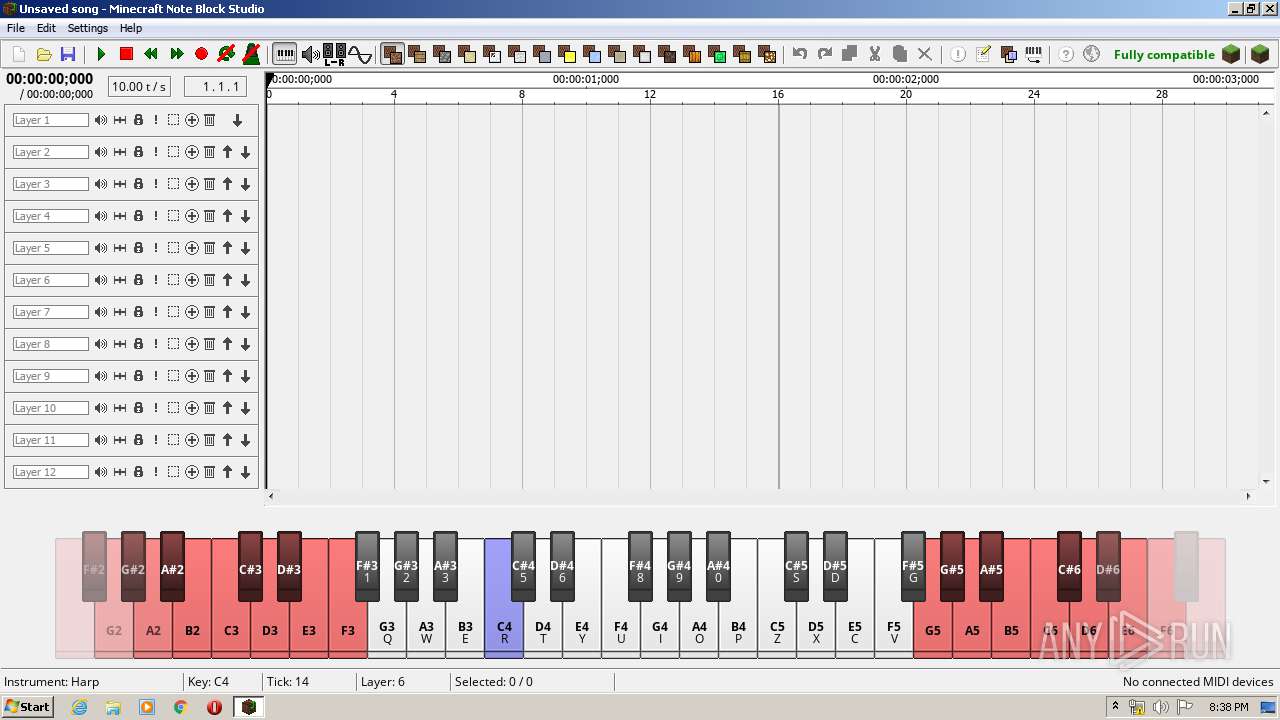Open song properties with the notepad icon
This screenshot has height=720, width=1280.
pyautogui.click(x=983, y=54)
